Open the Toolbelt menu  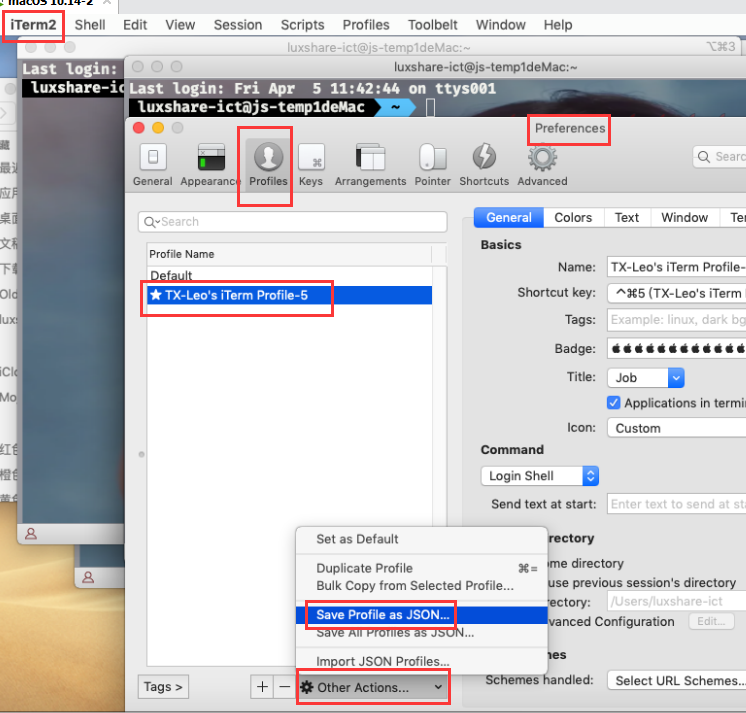[x=432, y=25]
